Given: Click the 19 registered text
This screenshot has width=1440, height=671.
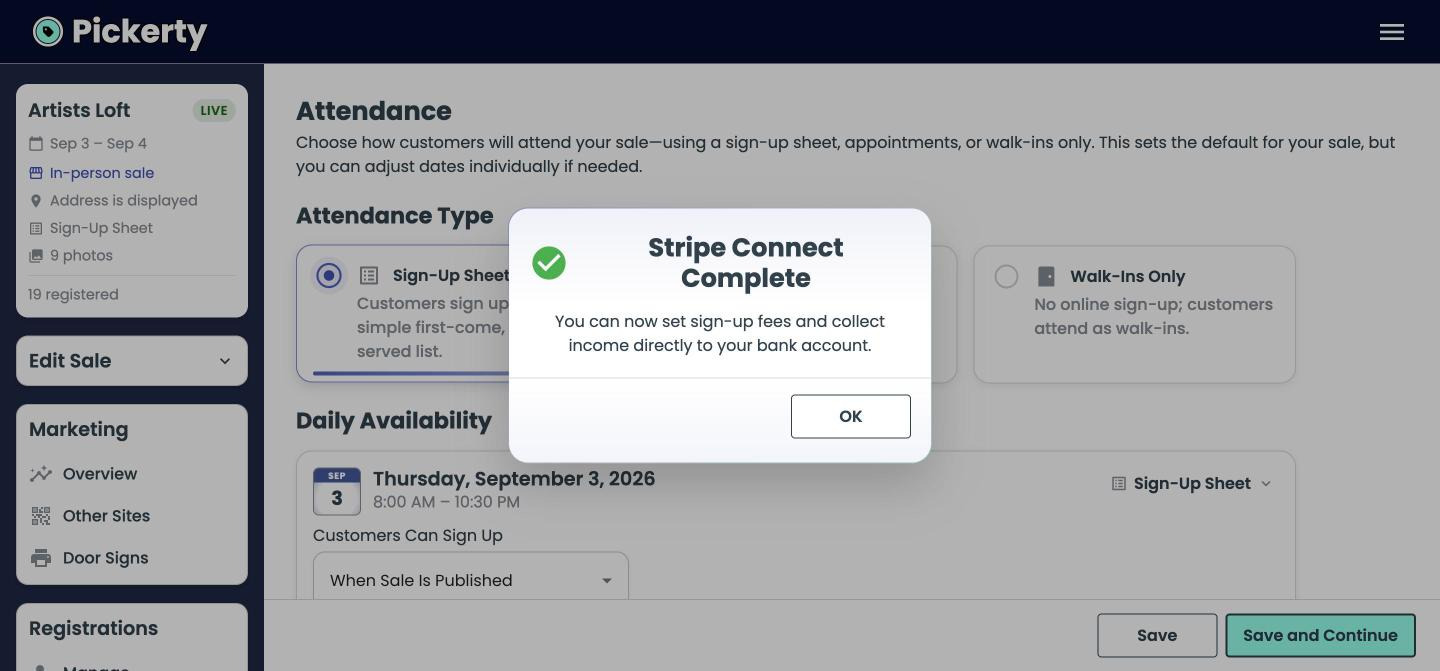Looking at the screenshot, I should point(73,294).
